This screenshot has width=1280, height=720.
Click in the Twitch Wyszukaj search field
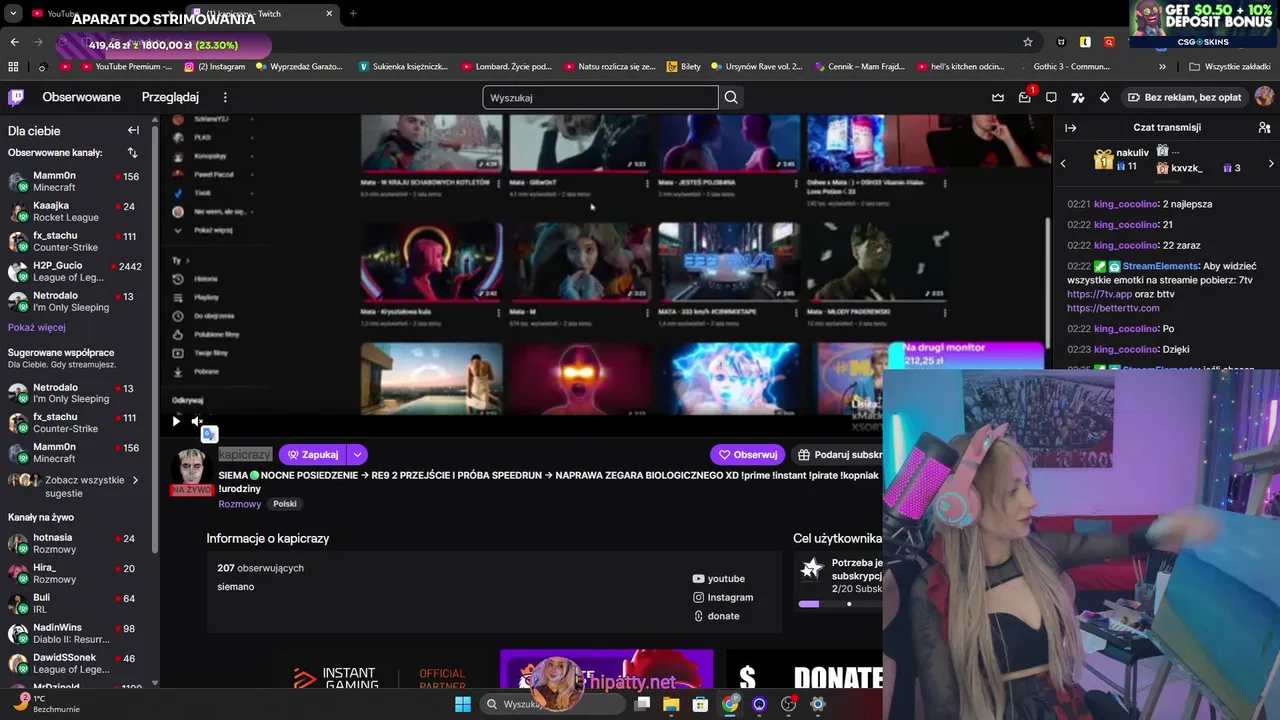[x=600, y=97]
